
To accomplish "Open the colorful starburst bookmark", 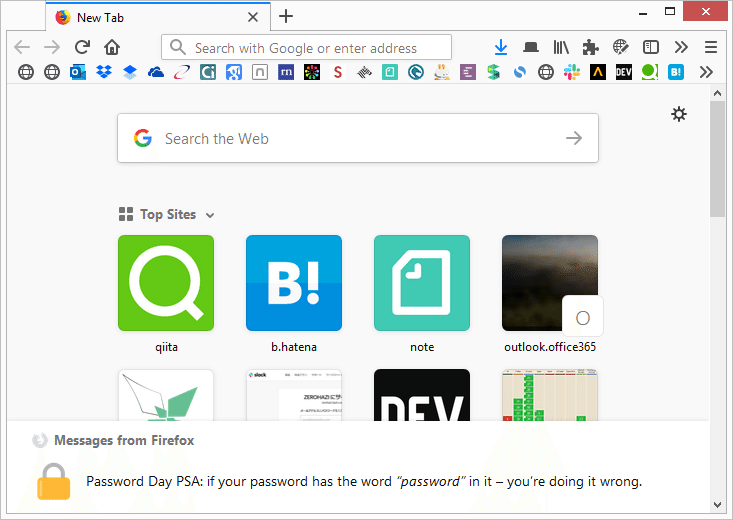I will coord(312,72).
